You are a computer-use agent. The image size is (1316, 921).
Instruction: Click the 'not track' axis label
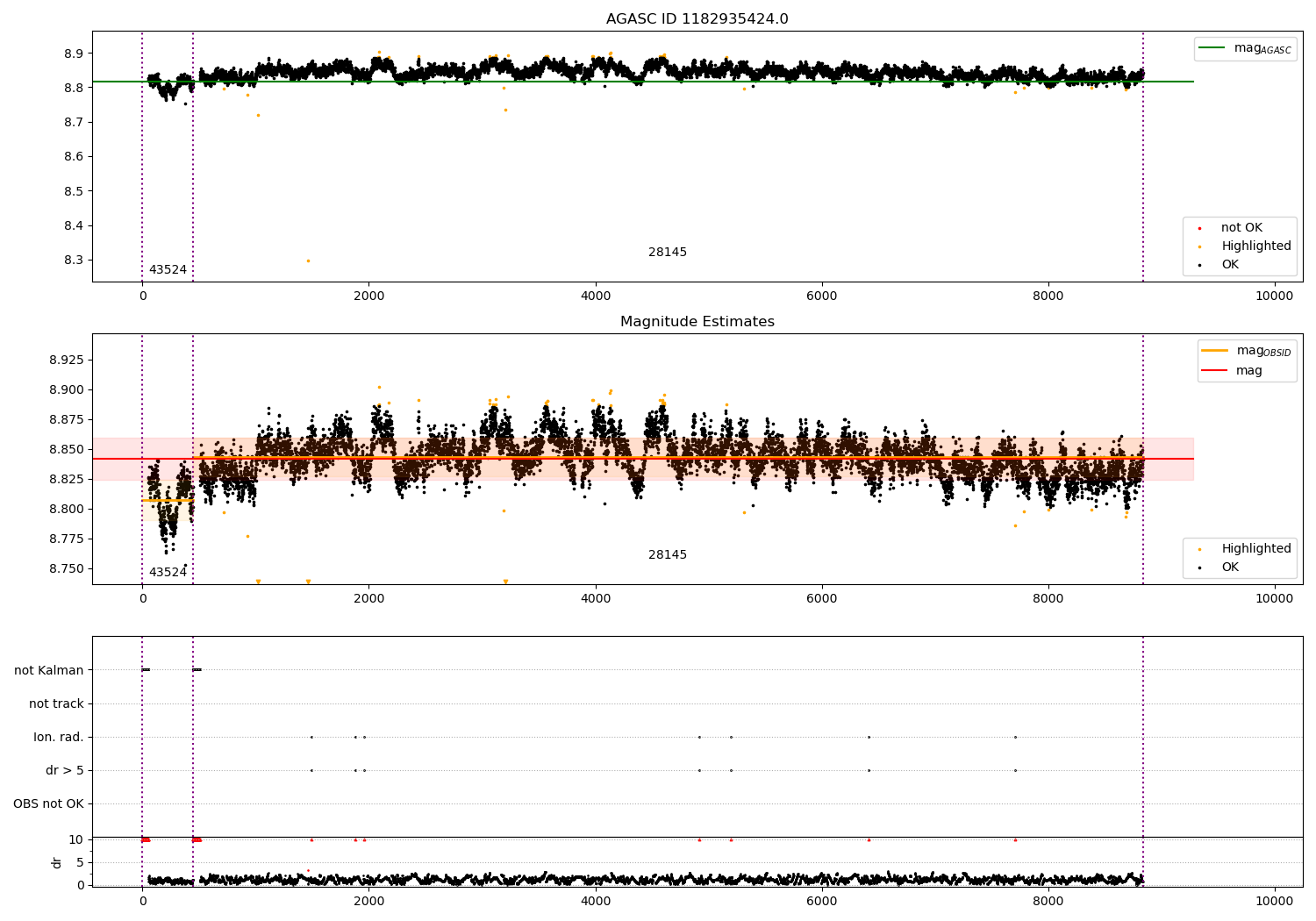pyautogui.click(x=56, y=703)
